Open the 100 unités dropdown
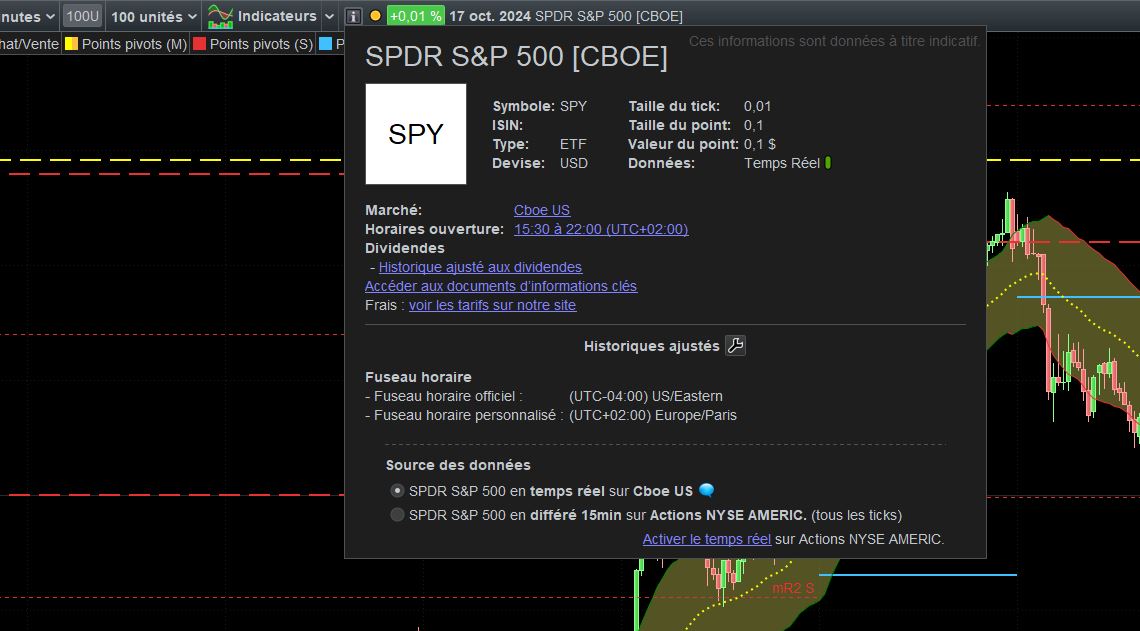Viewport: 1140px width, 631px height. pyautogui.click(x=153, y=16)
